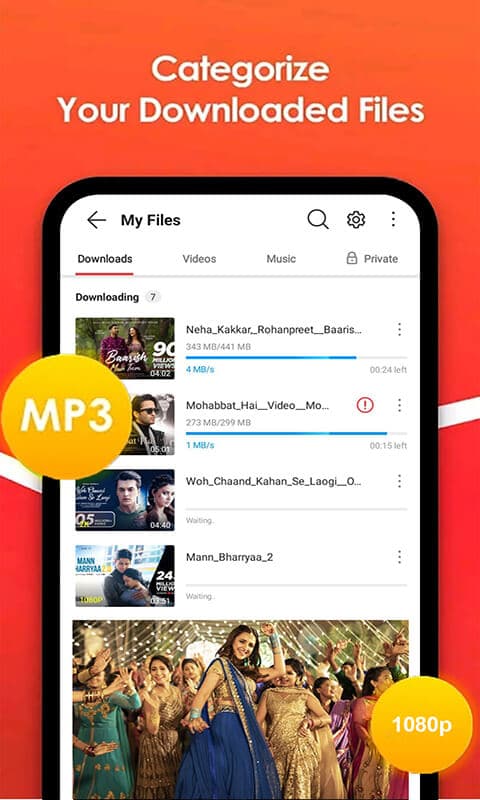Switch to the Videos tab

199,259
